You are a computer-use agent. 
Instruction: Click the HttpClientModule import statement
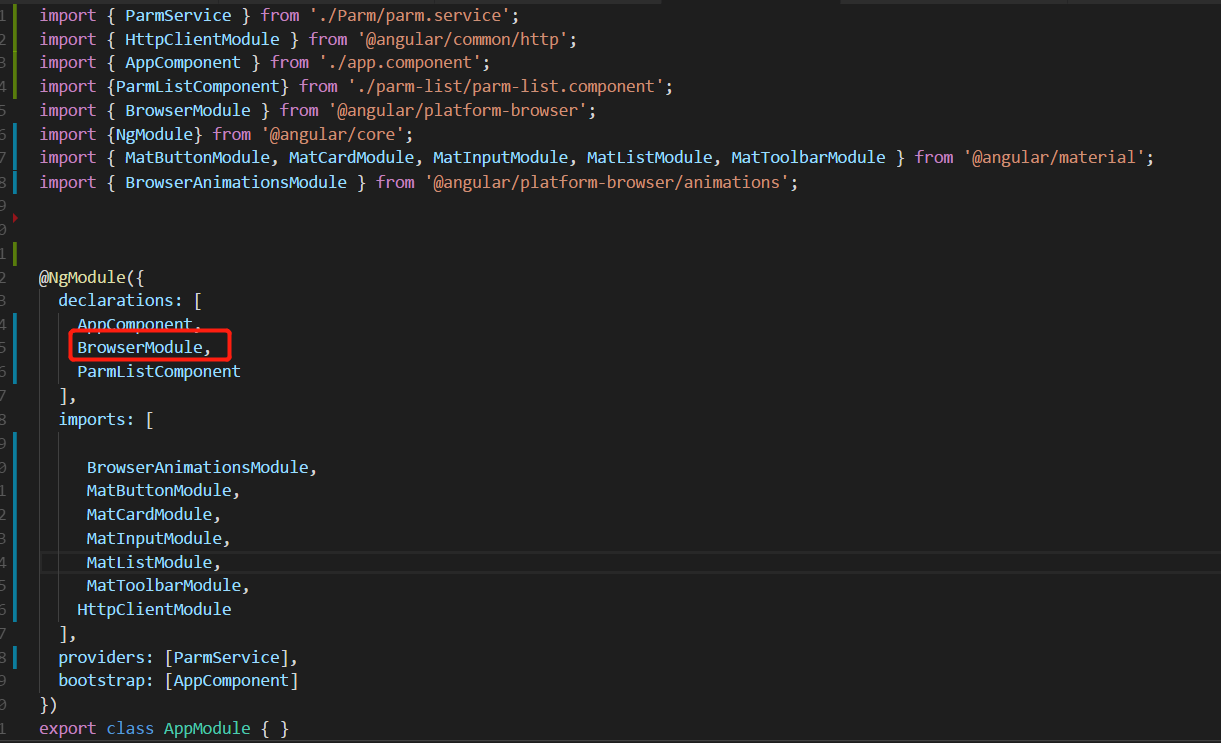(300, 38)
